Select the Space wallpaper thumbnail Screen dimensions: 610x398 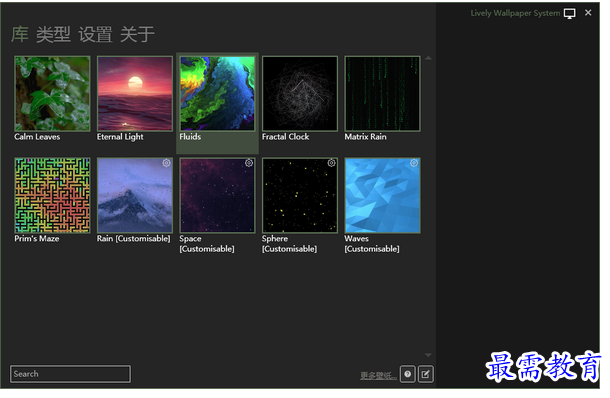[x=217, y=195]
